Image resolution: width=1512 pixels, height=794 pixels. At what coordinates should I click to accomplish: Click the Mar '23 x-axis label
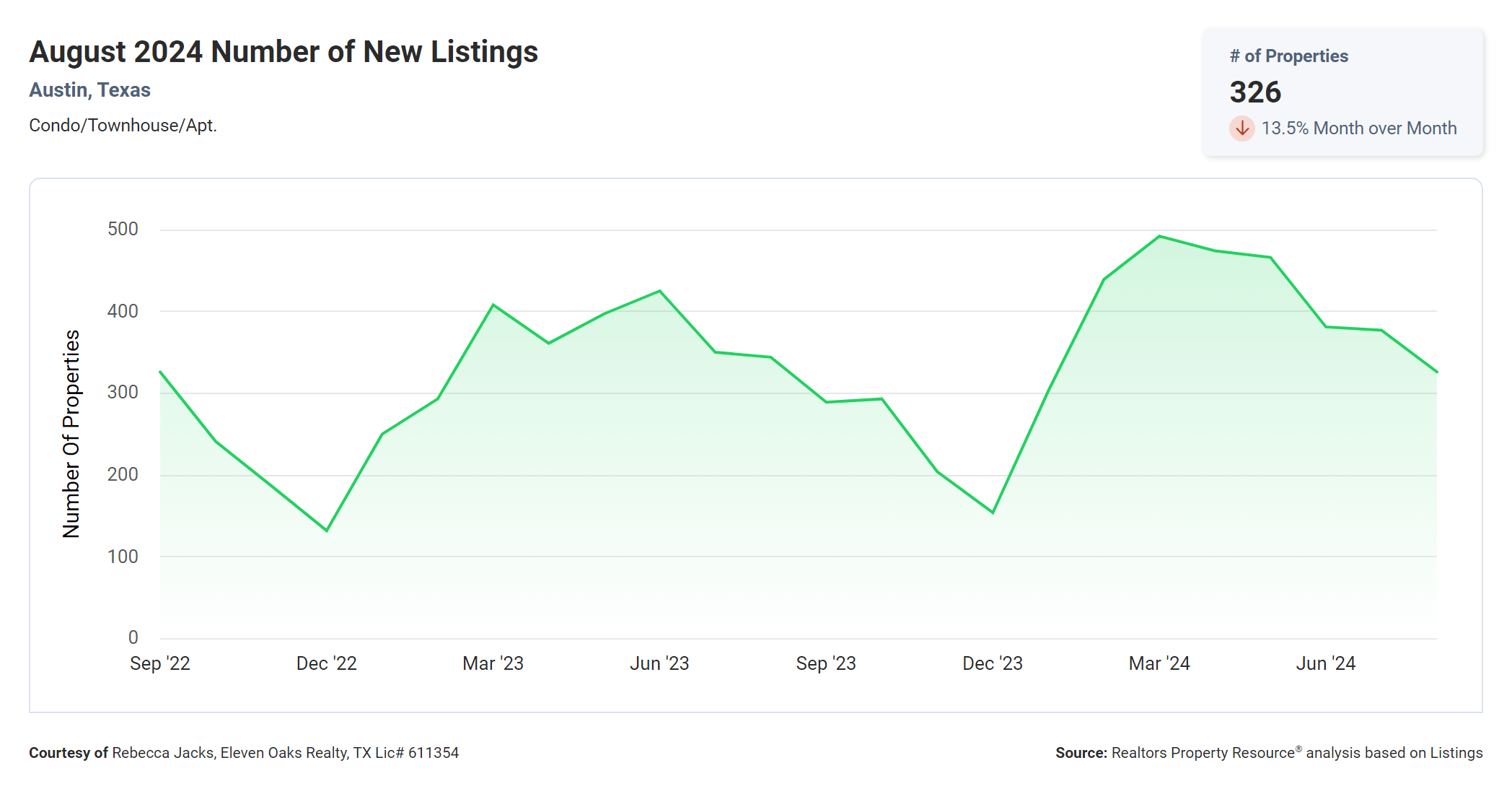click(x=493, y=663)
